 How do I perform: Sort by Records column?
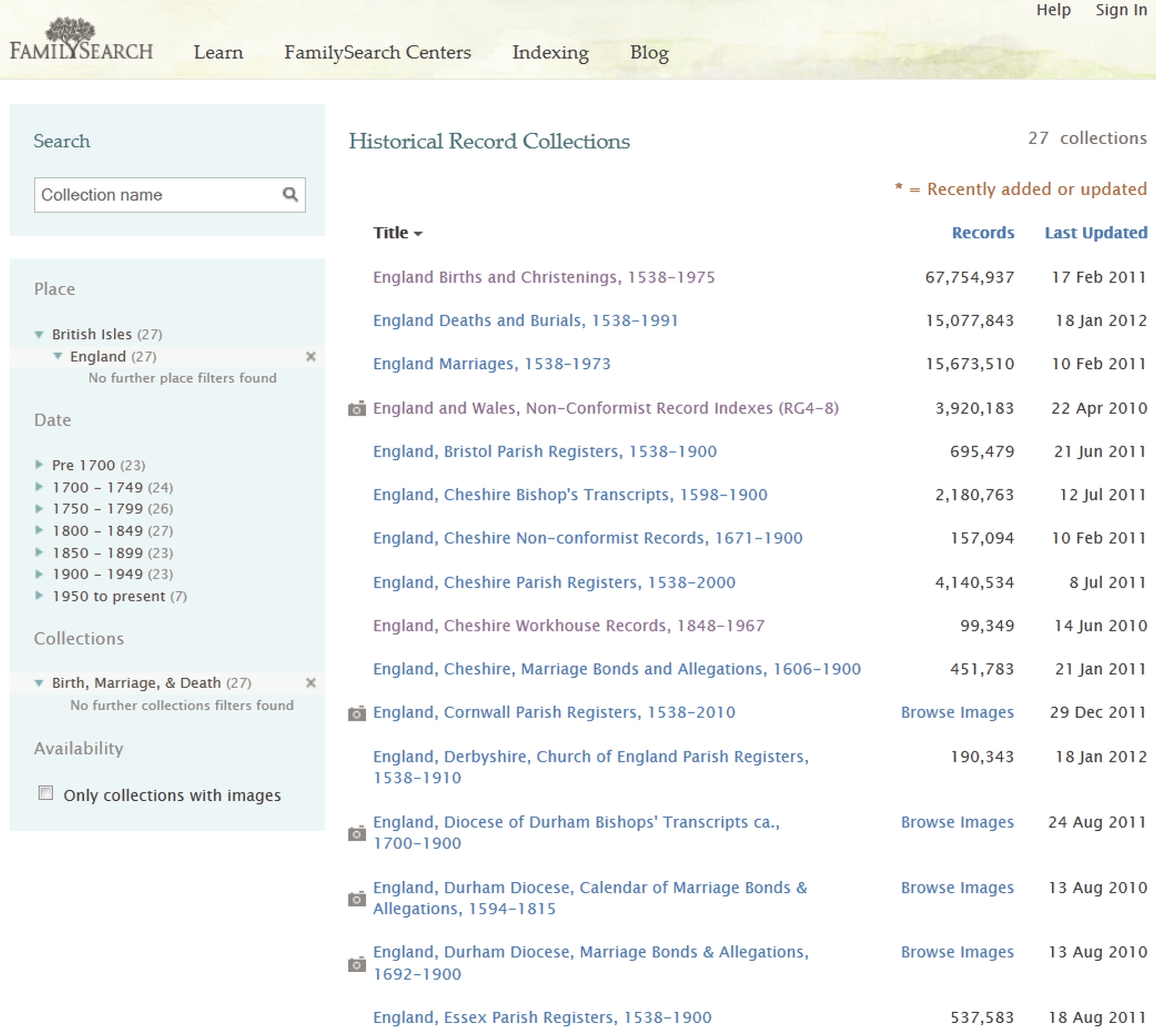(983, 233)
